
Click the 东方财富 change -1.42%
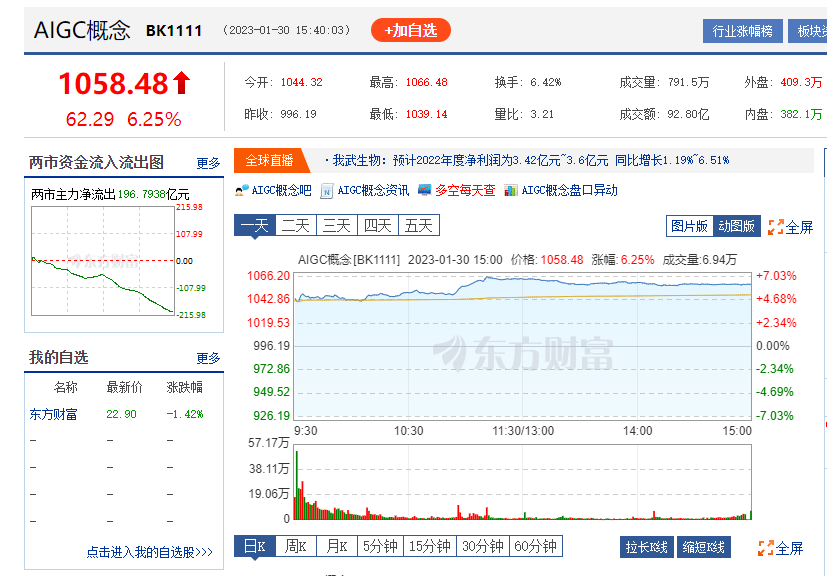click(185, 415)
